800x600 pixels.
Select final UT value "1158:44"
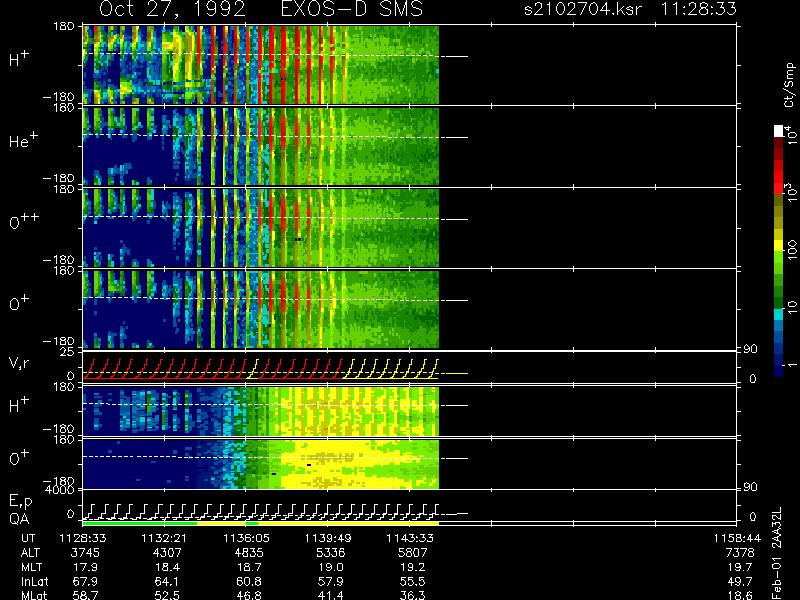737,538
